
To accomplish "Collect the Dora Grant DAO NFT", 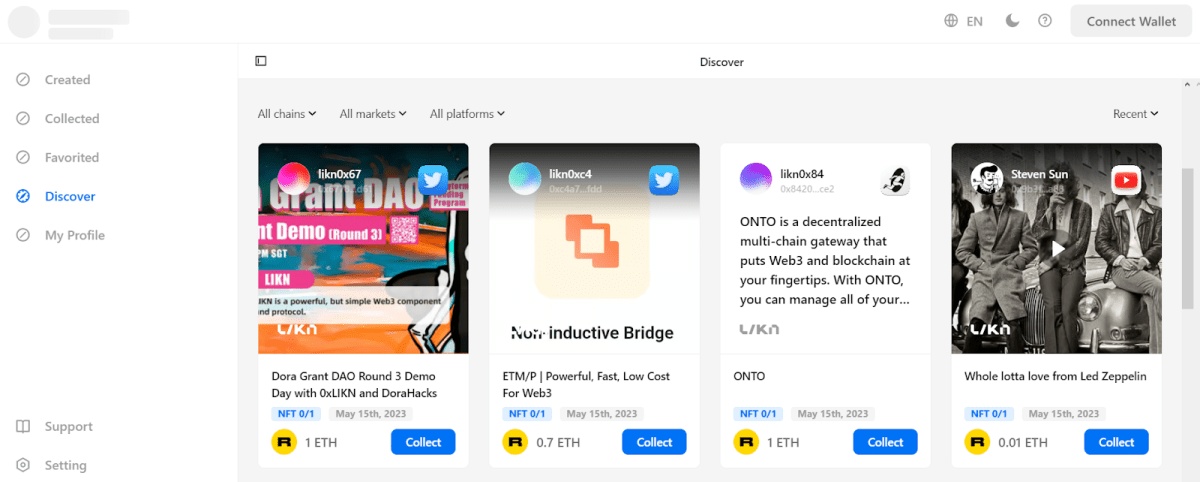I will [x=423, y=442].
